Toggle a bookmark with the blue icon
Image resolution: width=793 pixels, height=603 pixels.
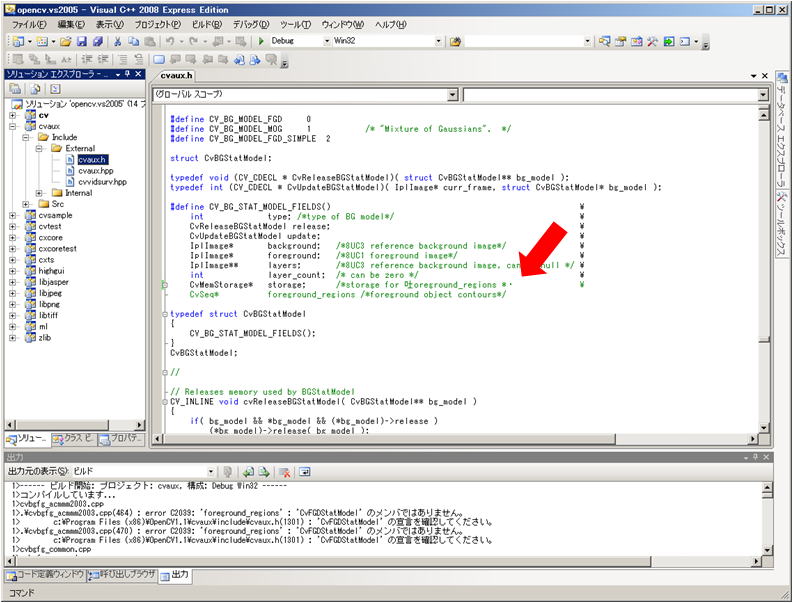(x=159, y=60)
